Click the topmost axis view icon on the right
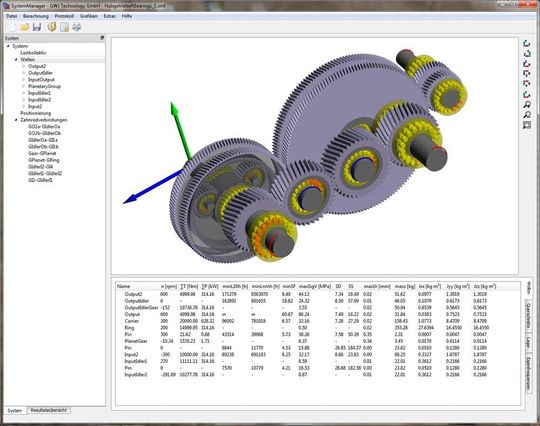The width and height of the screenshot is (540, 426). pyautogui.click(x=527, y=44)
